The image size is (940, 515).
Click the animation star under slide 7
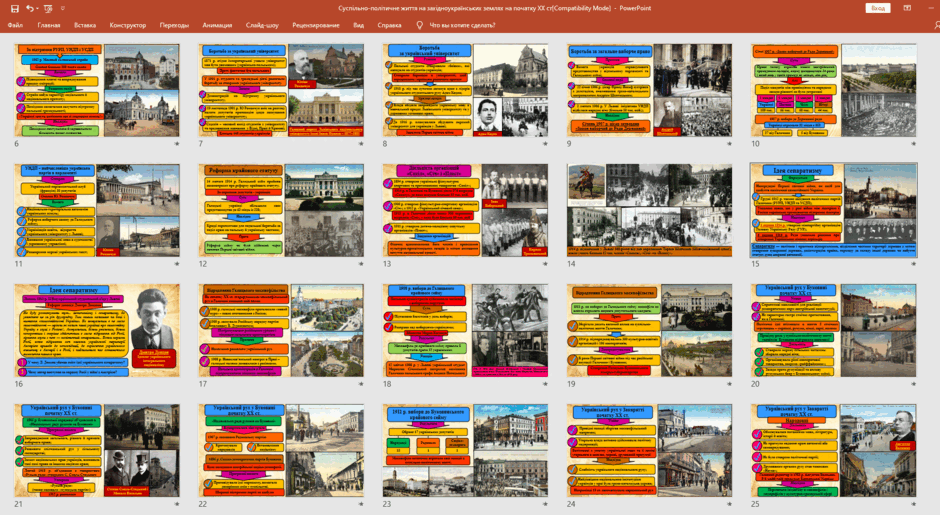click(361, 144)
